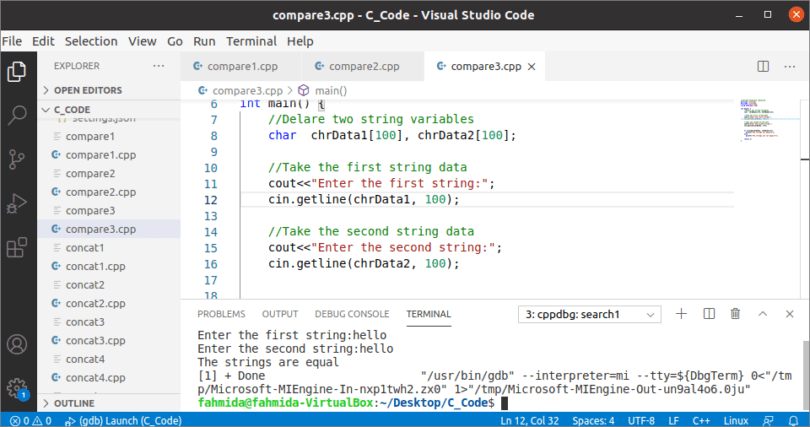Viewport: 810px width, 427px height.
Task: Click the Linux configuration status item
Action: 736,421
